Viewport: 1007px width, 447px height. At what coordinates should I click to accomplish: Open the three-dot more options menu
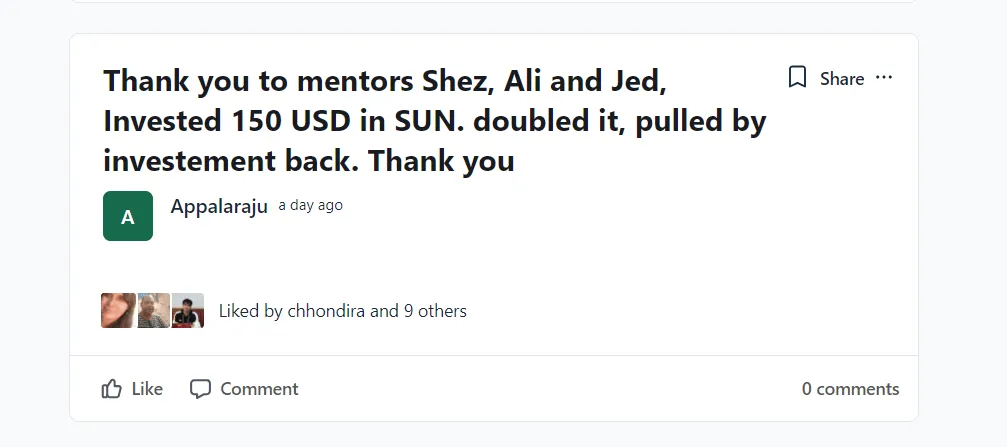884,78
